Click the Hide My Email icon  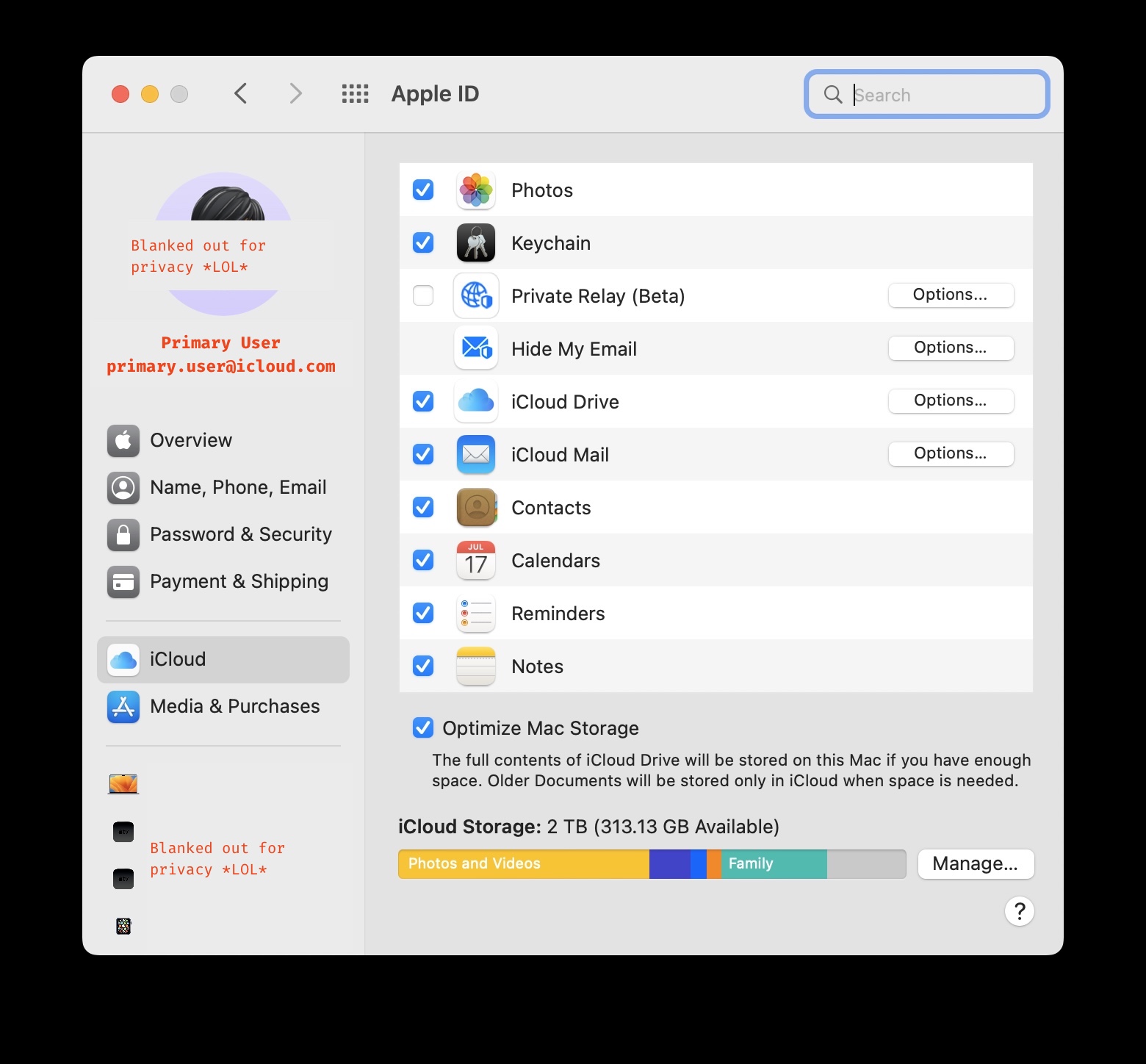476,348
